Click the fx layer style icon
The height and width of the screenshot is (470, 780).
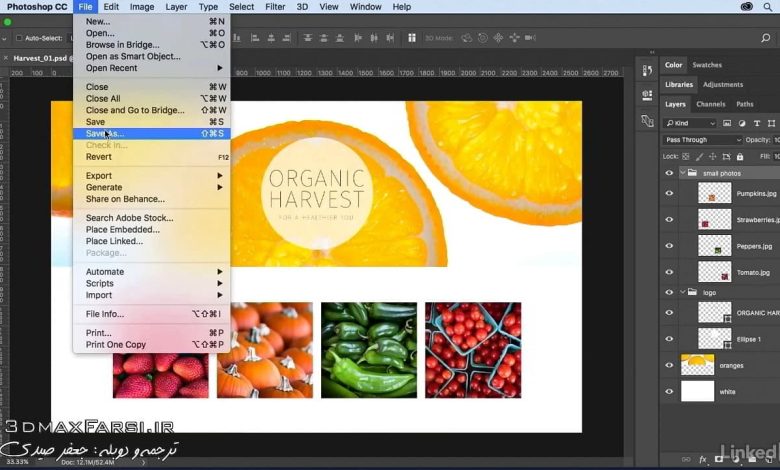(702, 460)
